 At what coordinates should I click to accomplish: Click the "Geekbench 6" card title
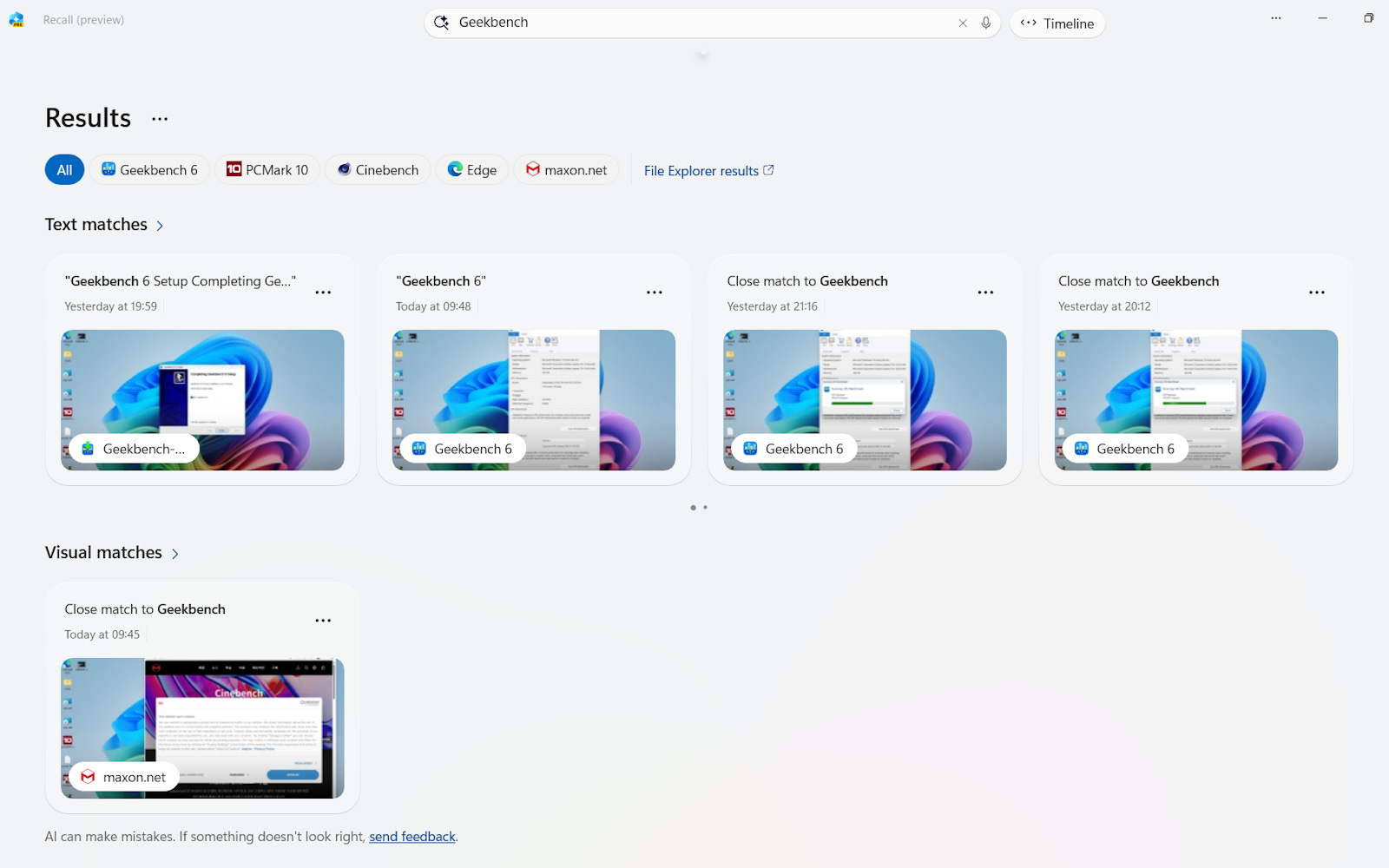pos(441,281)
